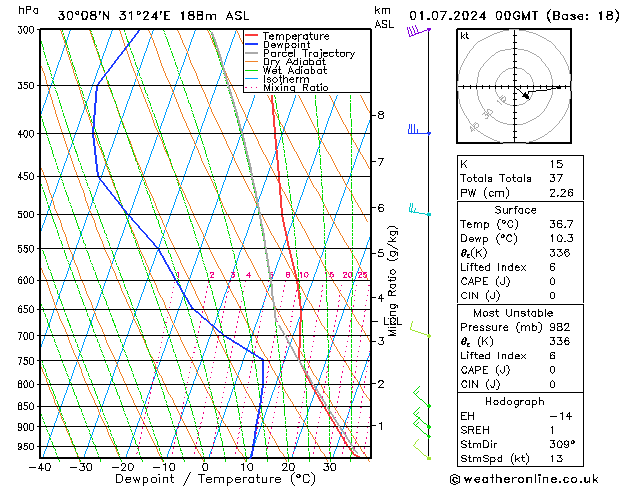This screenshot has width=629, height=486.
Task: Click the 5 km altitude label
Action: click(381, 253)
